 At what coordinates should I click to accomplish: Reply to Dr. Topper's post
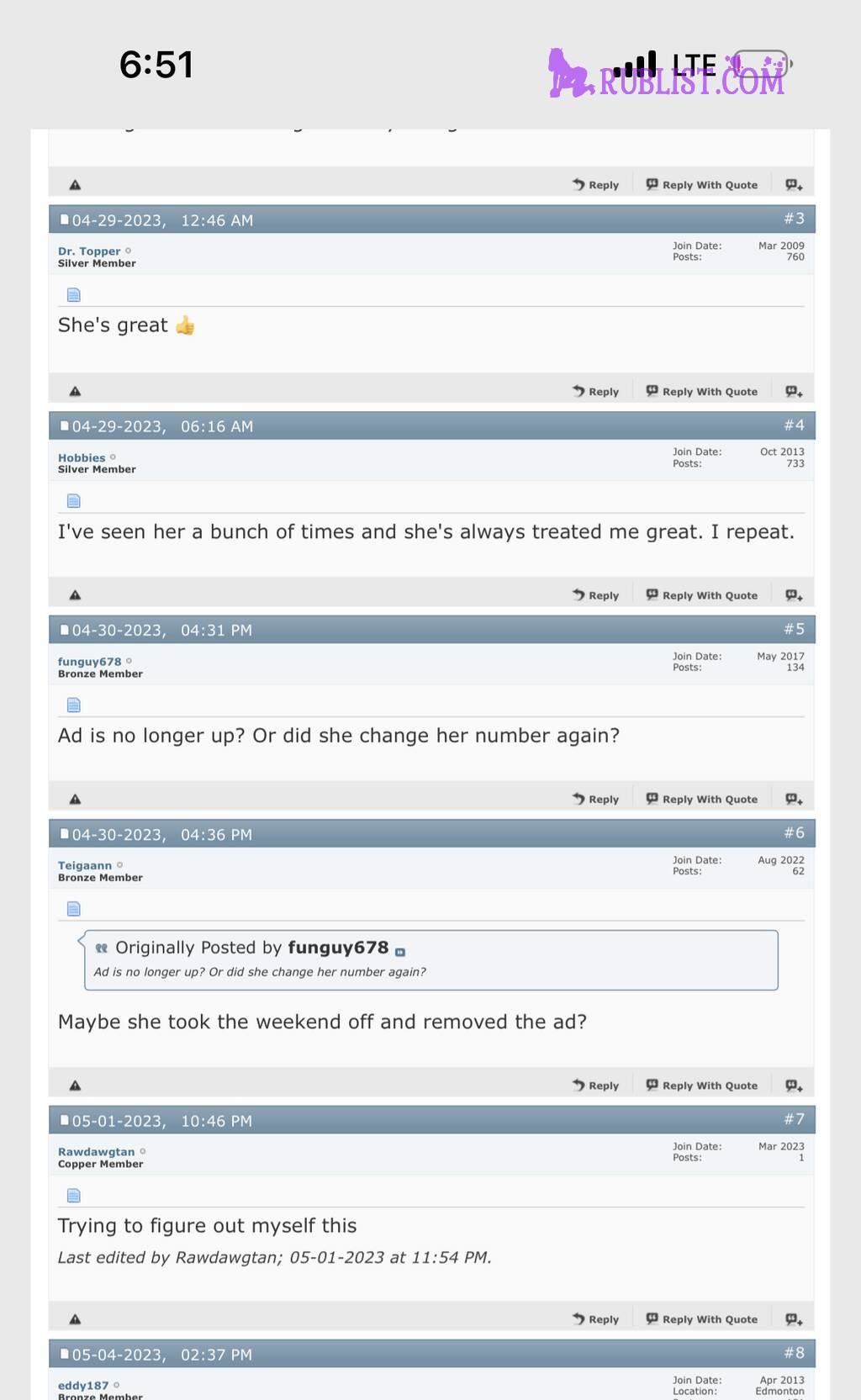coord(595,391)
